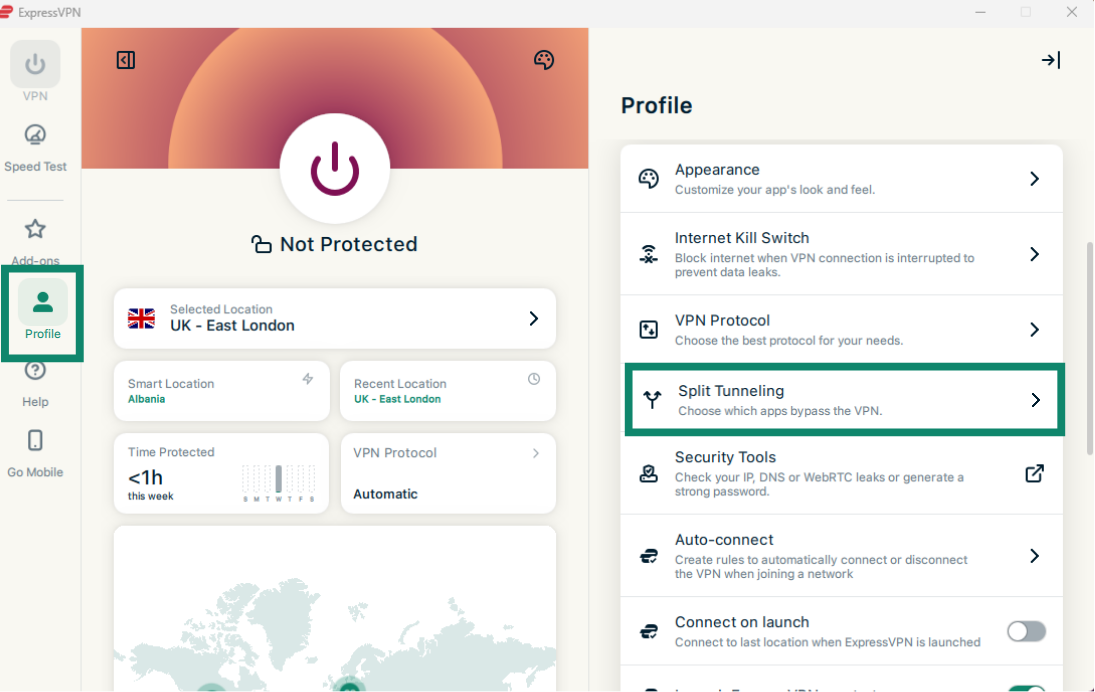Click the Auto-connect icon

pos(648,557)
